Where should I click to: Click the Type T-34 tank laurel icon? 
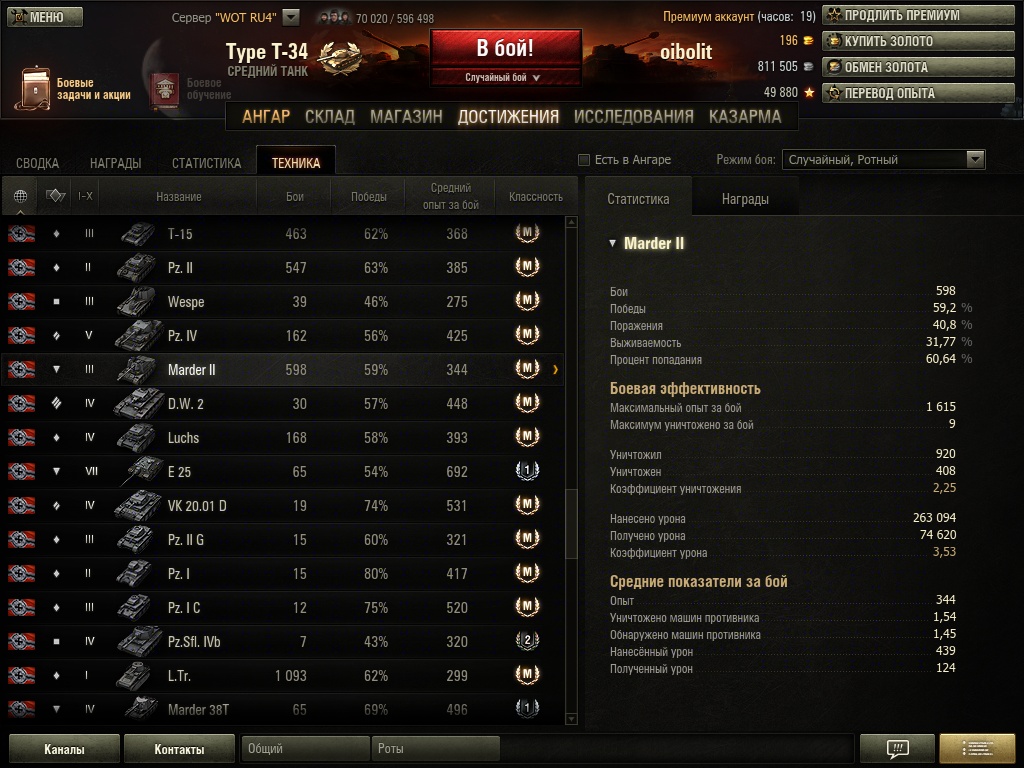click(x=339, y=57)
